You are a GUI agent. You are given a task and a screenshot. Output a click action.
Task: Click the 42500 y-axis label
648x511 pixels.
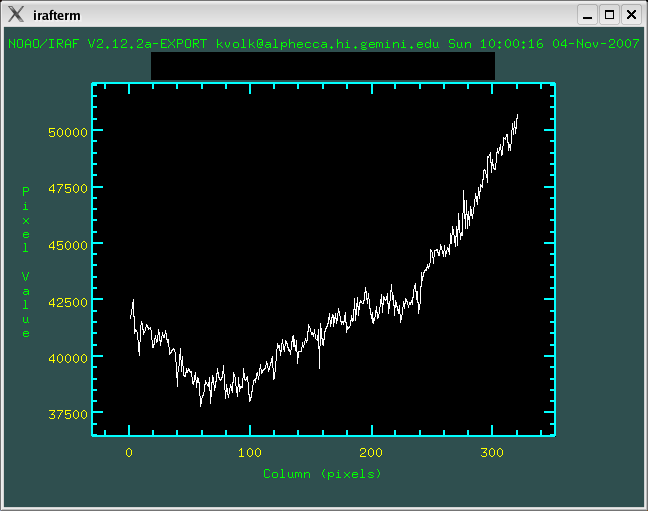coord(68,302)
